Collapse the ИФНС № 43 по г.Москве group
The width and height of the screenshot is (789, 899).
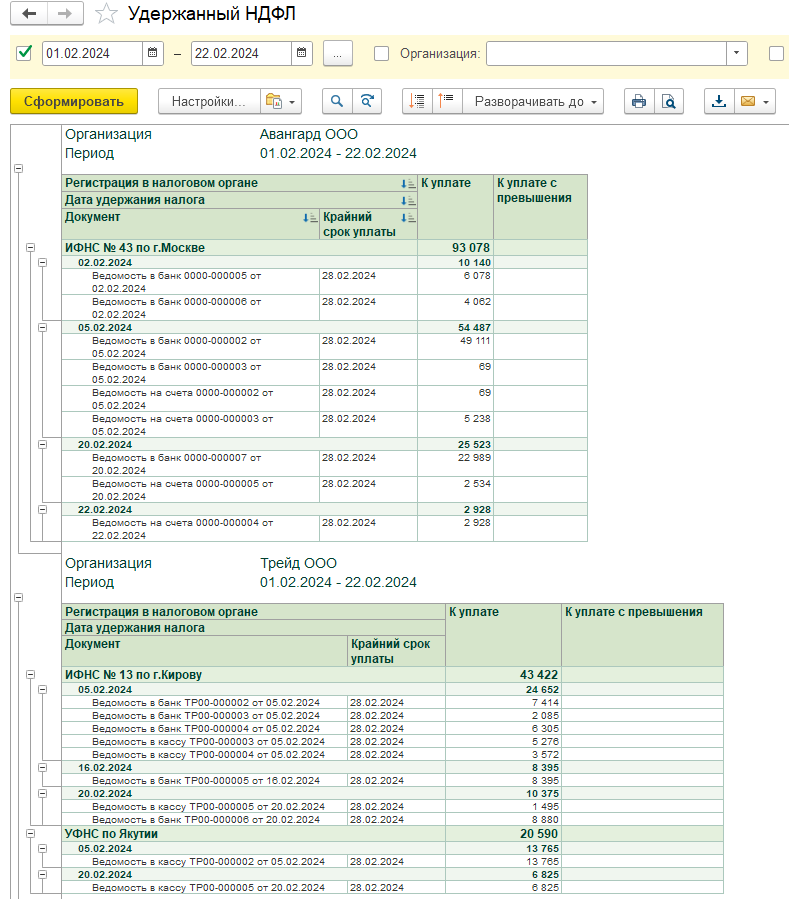[30, 248]
